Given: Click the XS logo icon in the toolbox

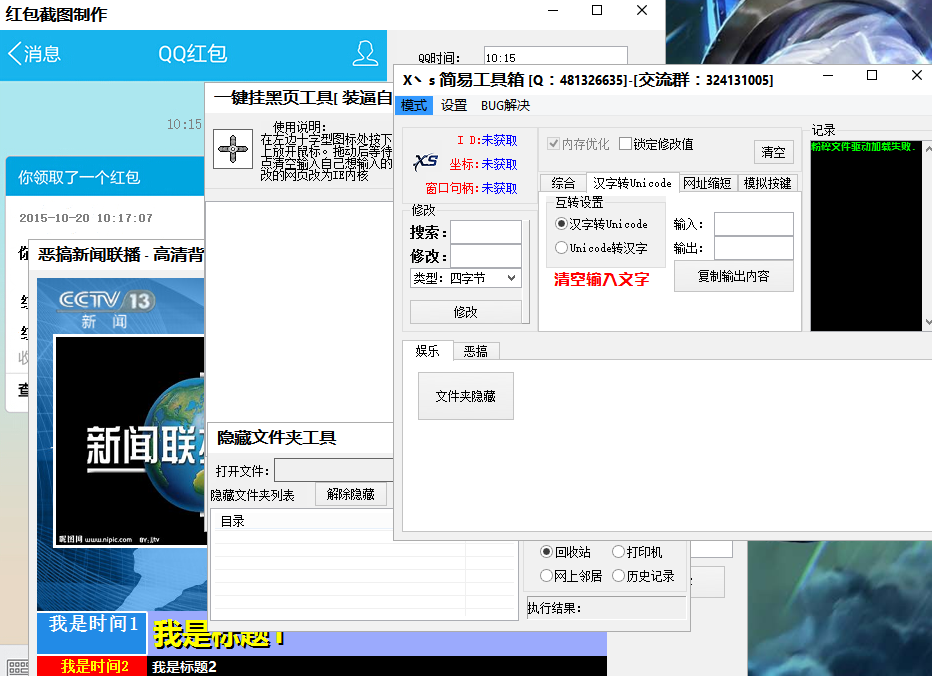Looking at the screenshot, I should (426, 162).
